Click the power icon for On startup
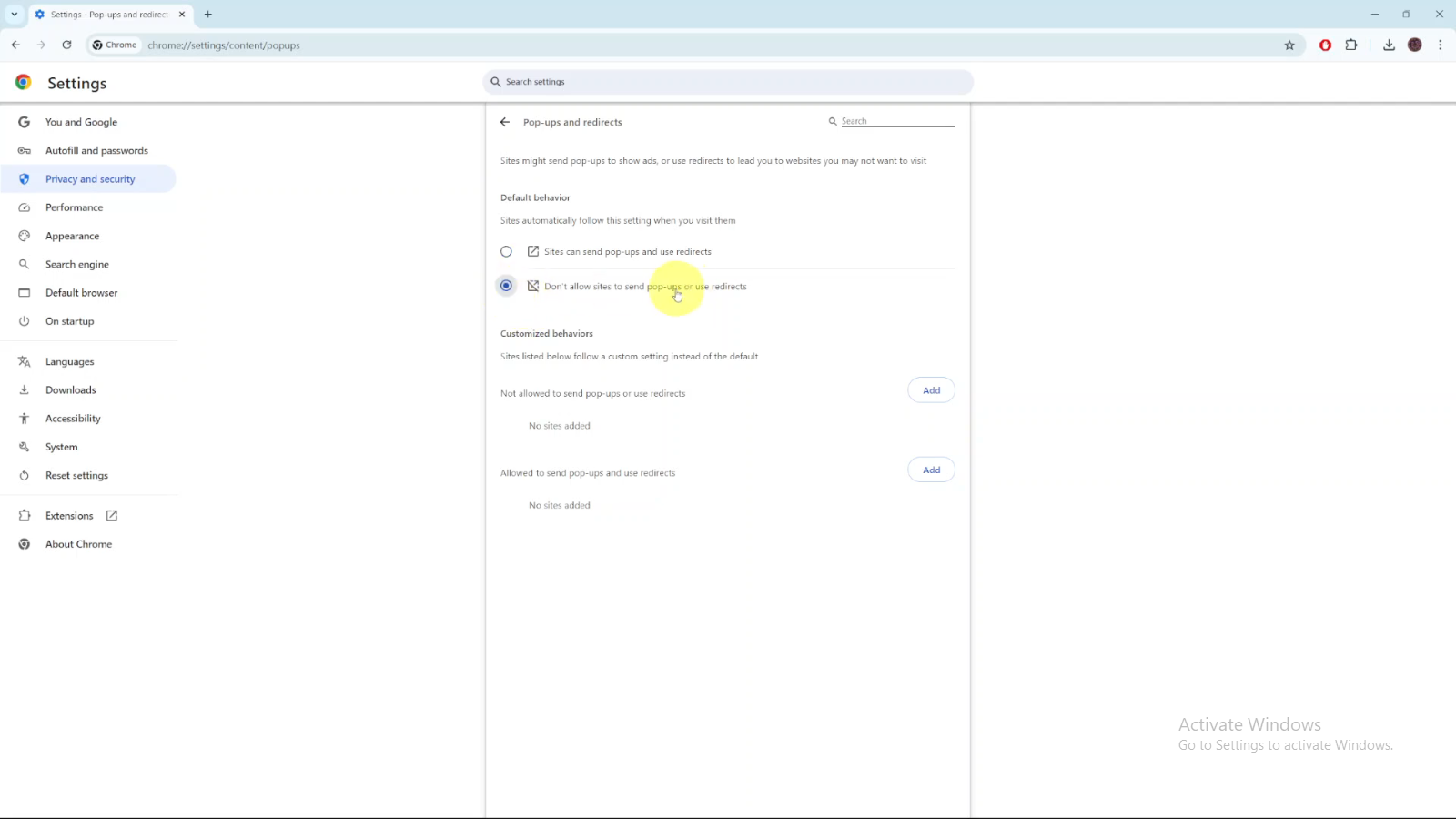The height and width of the screenshot is (819, 1456). tap(25, 321)
